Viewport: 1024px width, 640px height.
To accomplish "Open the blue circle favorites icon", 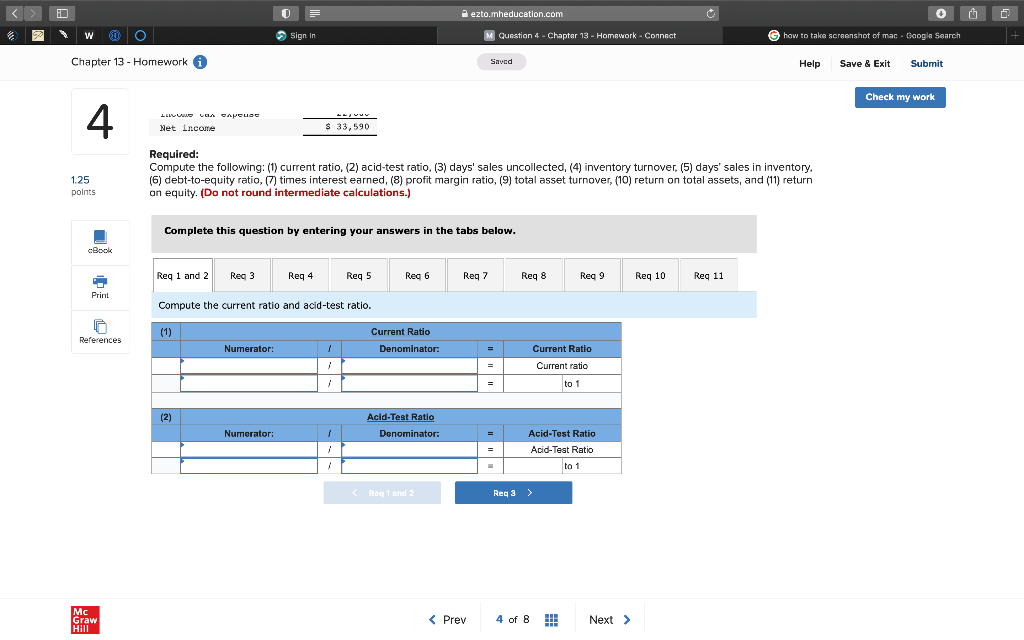I will pos(140,35).
